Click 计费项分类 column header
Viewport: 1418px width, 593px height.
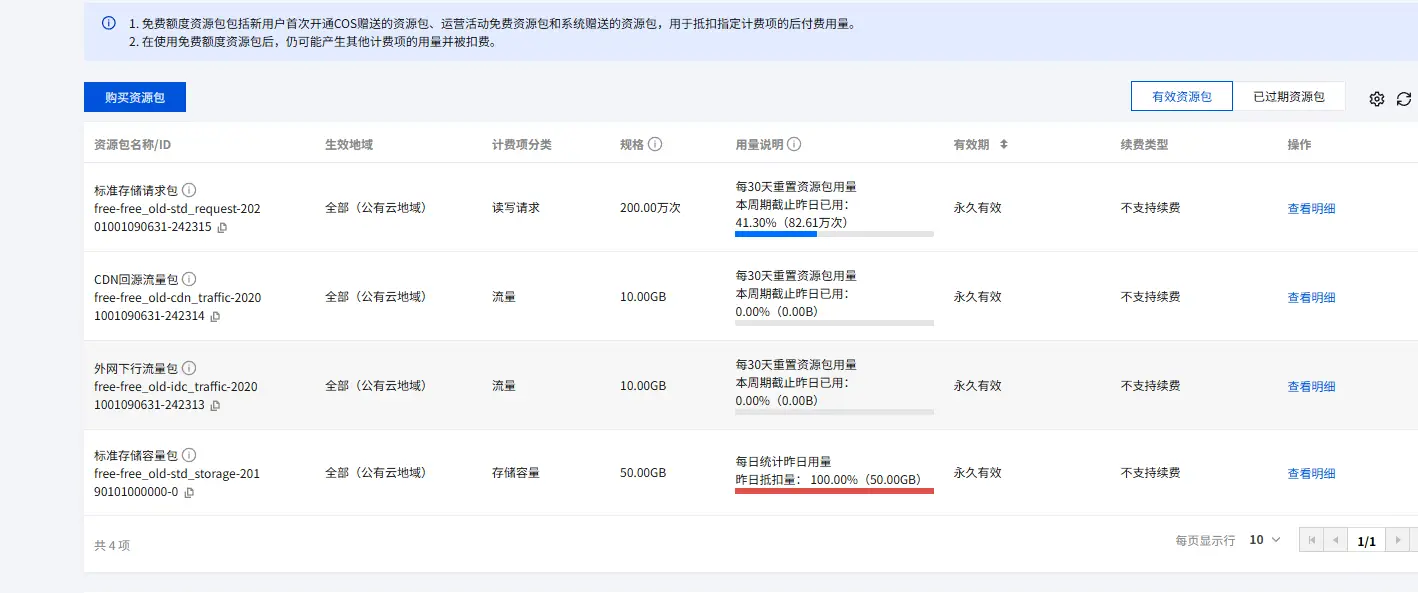pyautogui.click(x=521, y=144)
